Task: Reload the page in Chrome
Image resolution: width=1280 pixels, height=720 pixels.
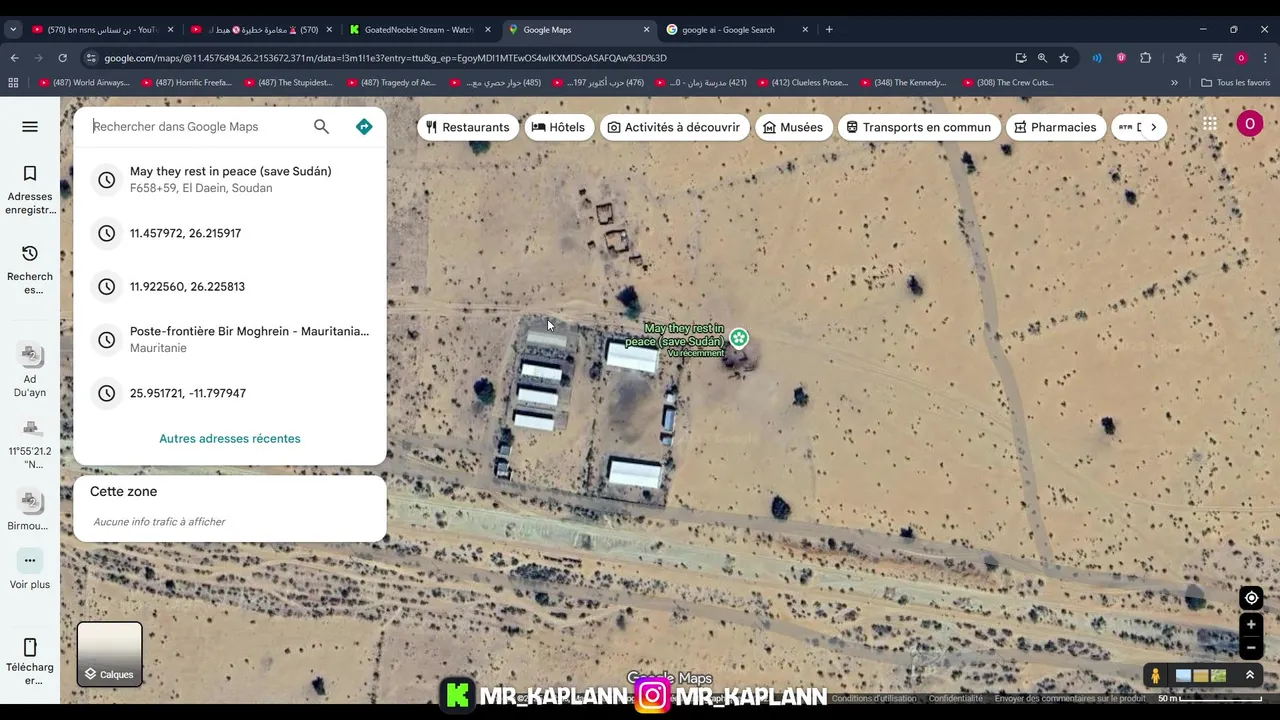Action: coord(62,58)
